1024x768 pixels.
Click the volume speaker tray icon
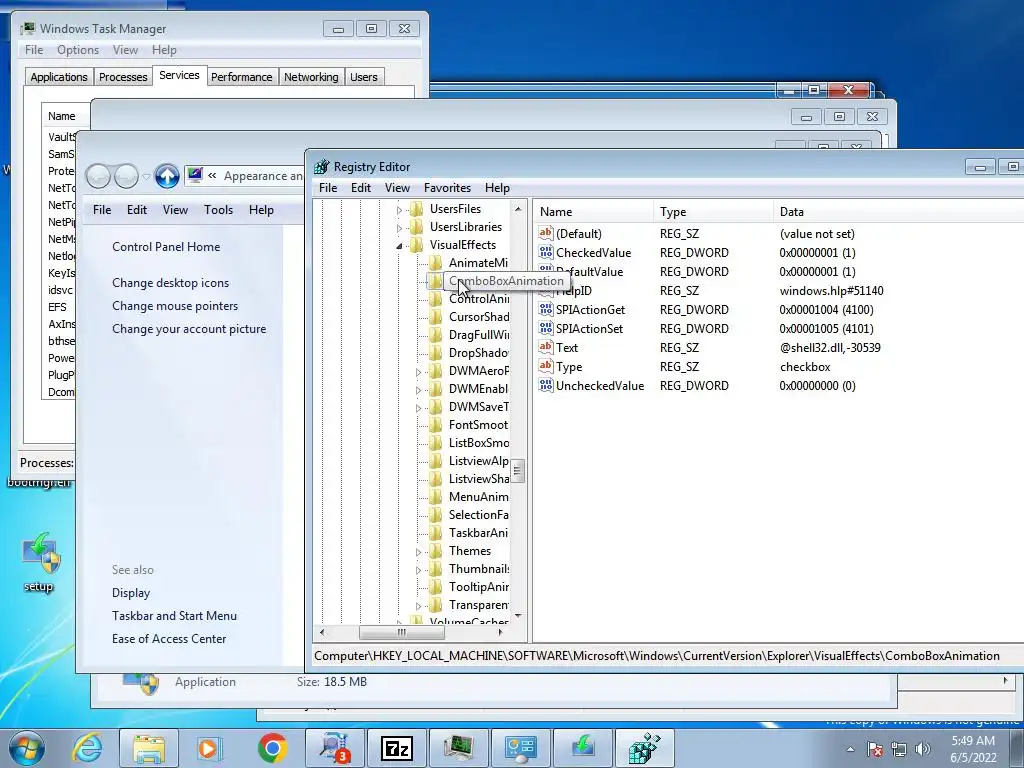pos(922,749)
